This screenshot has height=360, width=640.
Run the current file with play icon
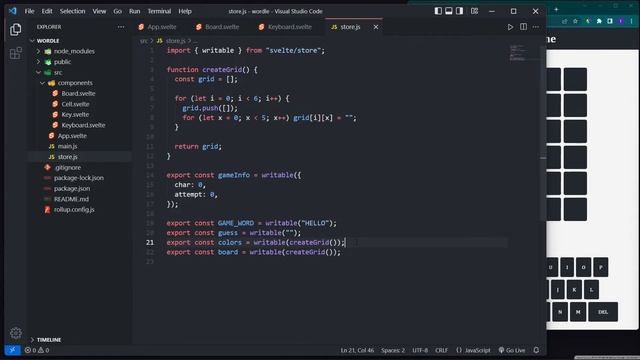tap(510, 27)
